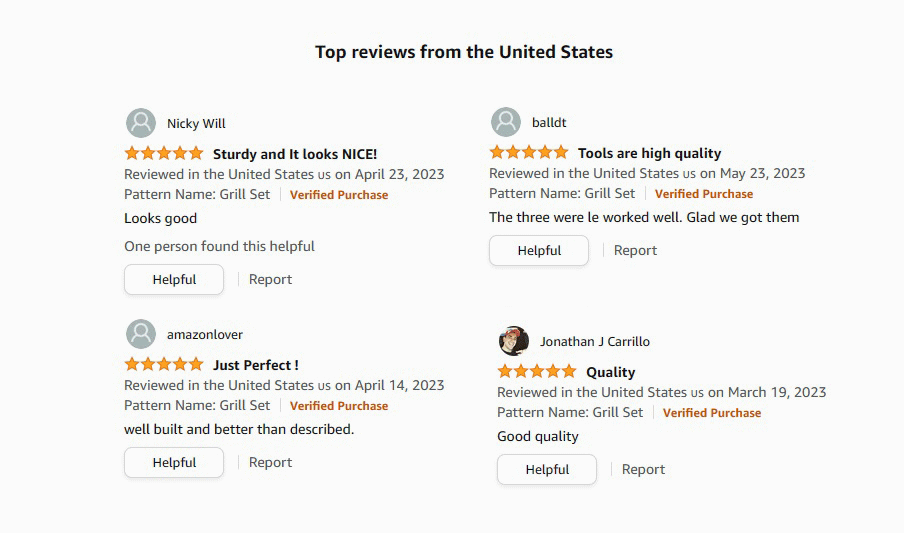Image resolution: width=904 pixels, height=533 pixels.
Task: Report the review by balldt
Action: (635, 250)
